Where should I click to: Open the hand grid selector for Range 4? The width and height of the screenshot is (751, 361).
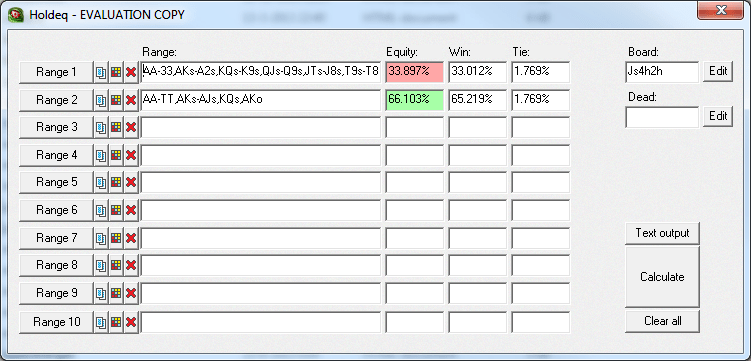(x=116, y=155)
